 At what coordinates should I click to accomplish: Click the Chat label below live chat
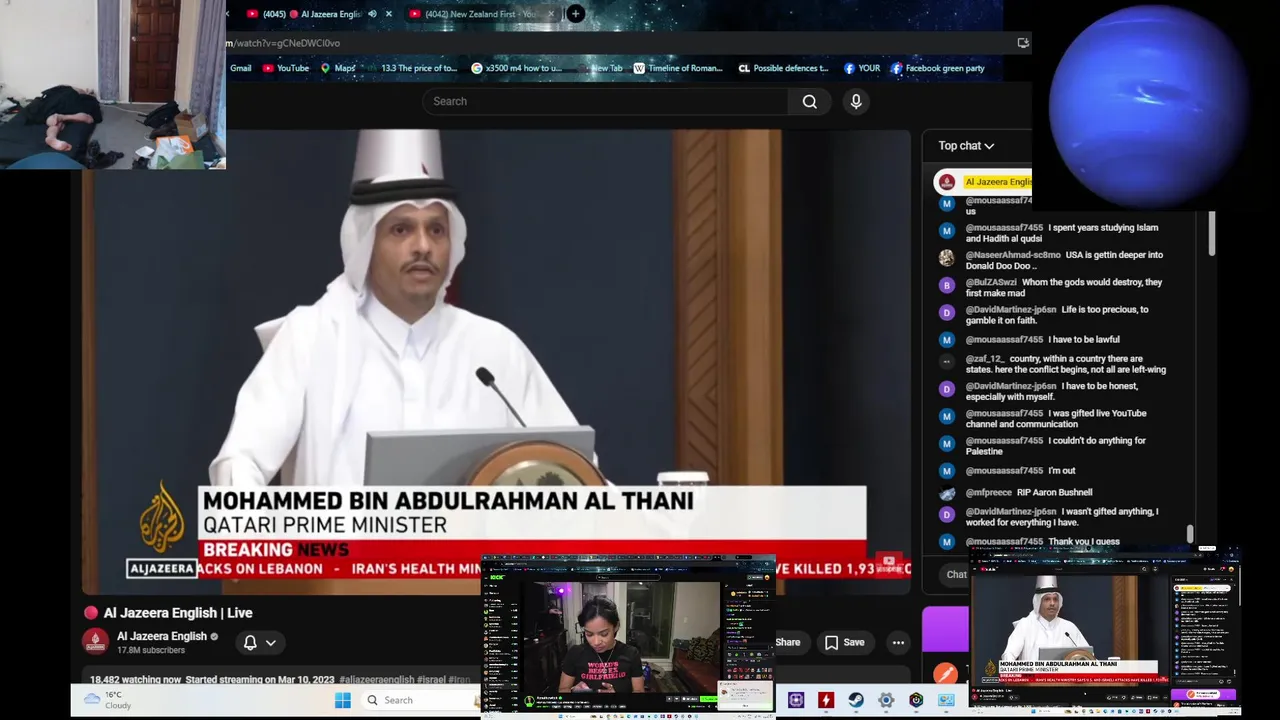click(956, 575)
